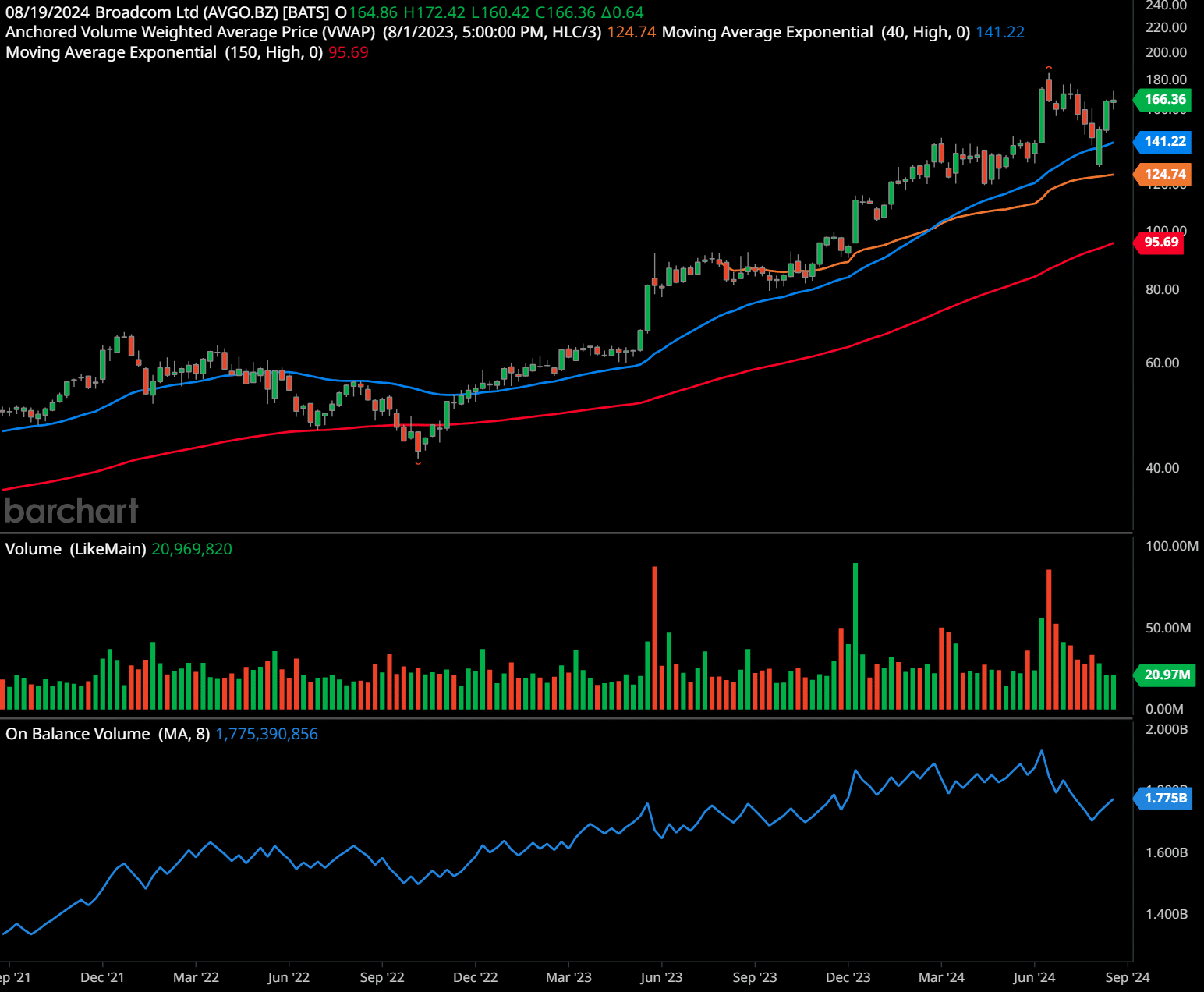
Task: Click the green 166.36 last price tag
Action: [1163, 99]
